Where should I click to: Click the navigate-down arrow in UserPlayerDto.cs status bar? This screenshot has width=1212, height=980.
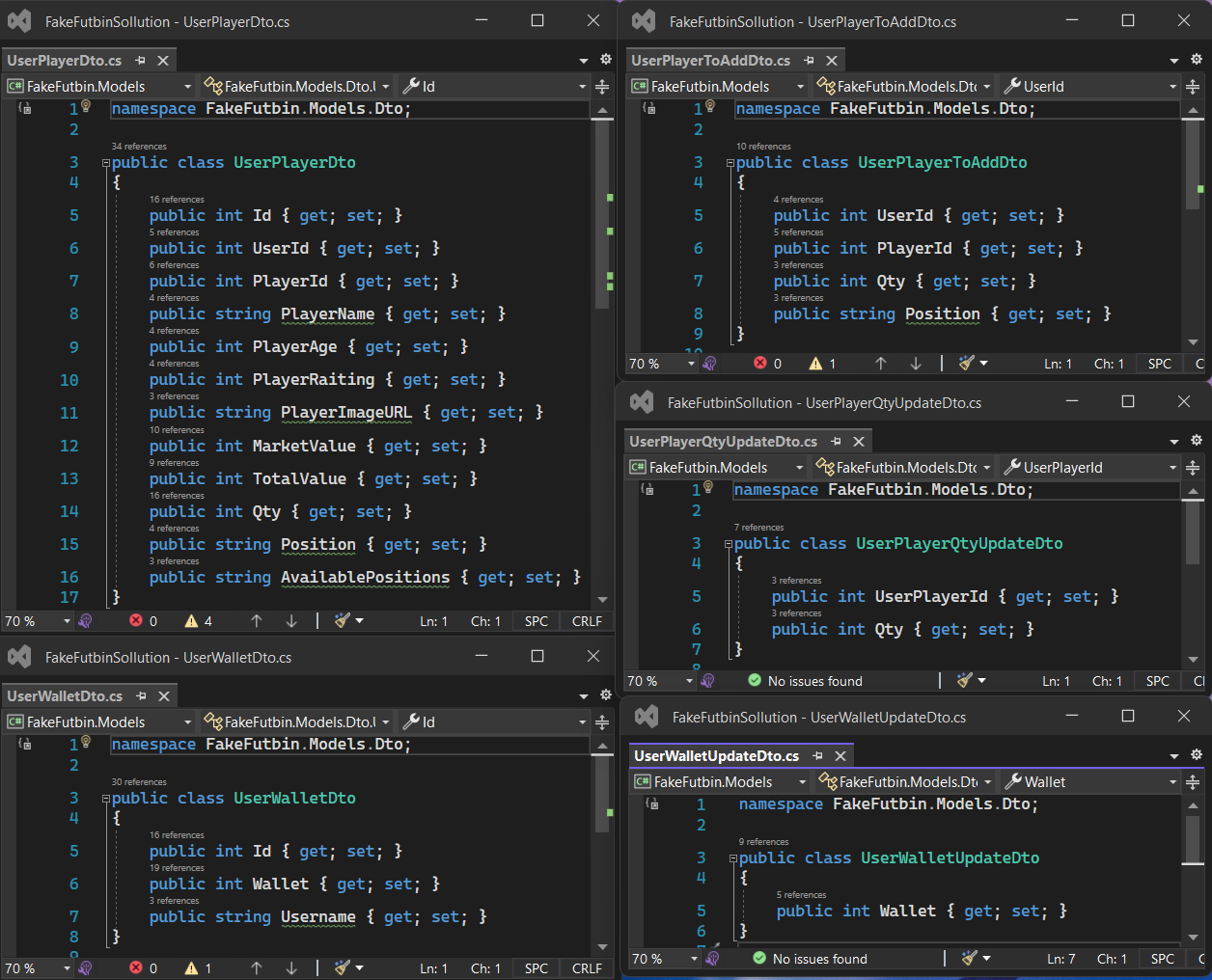(292, 620)
